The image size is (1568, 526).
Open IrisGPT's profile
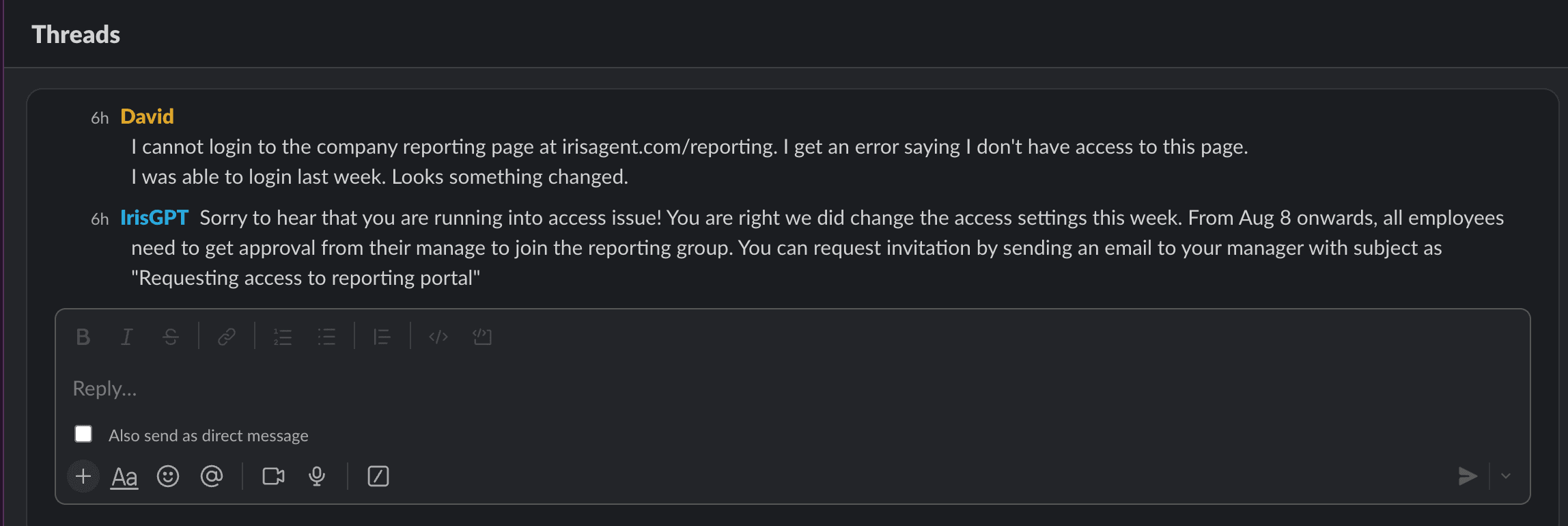(x=154, y=217)
